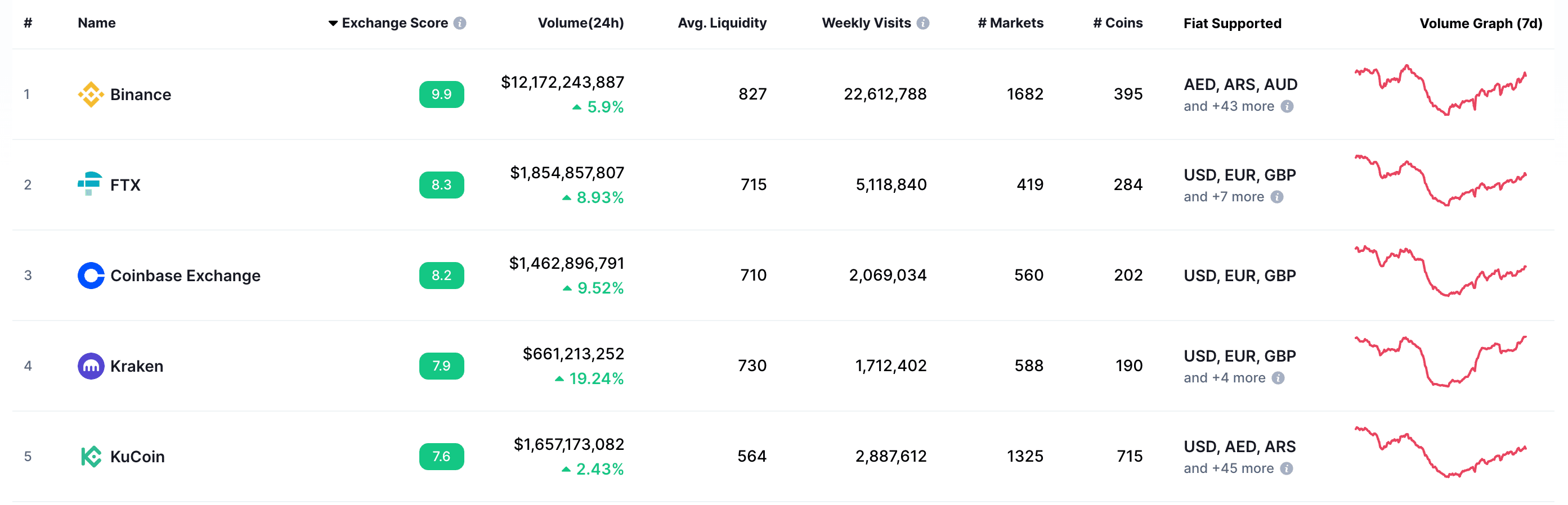Click the KuCoin logo icon

(91, 456)
